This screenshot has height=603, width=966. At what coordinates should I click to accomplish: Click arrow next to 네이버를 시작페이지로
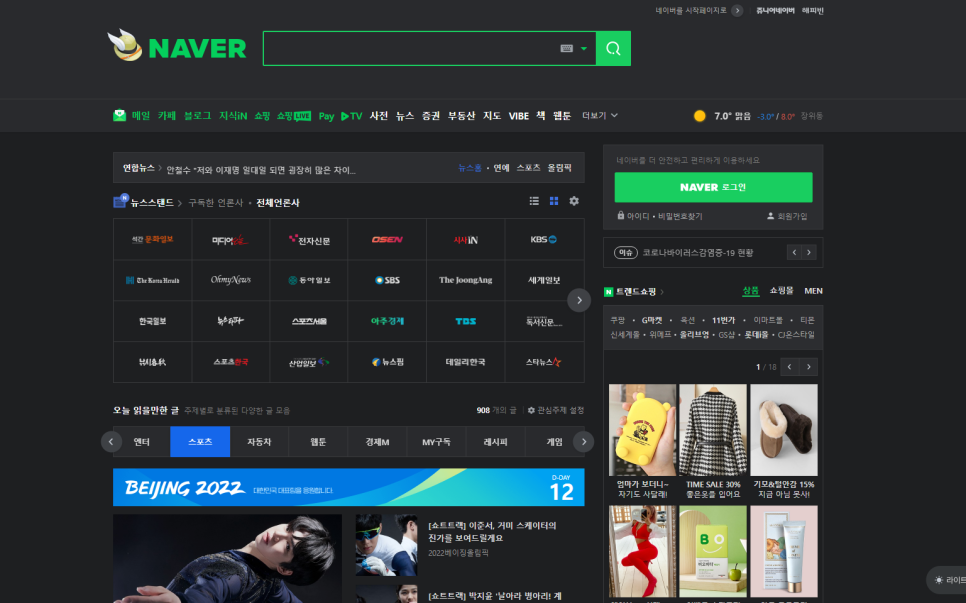click(x=737, y=10)
